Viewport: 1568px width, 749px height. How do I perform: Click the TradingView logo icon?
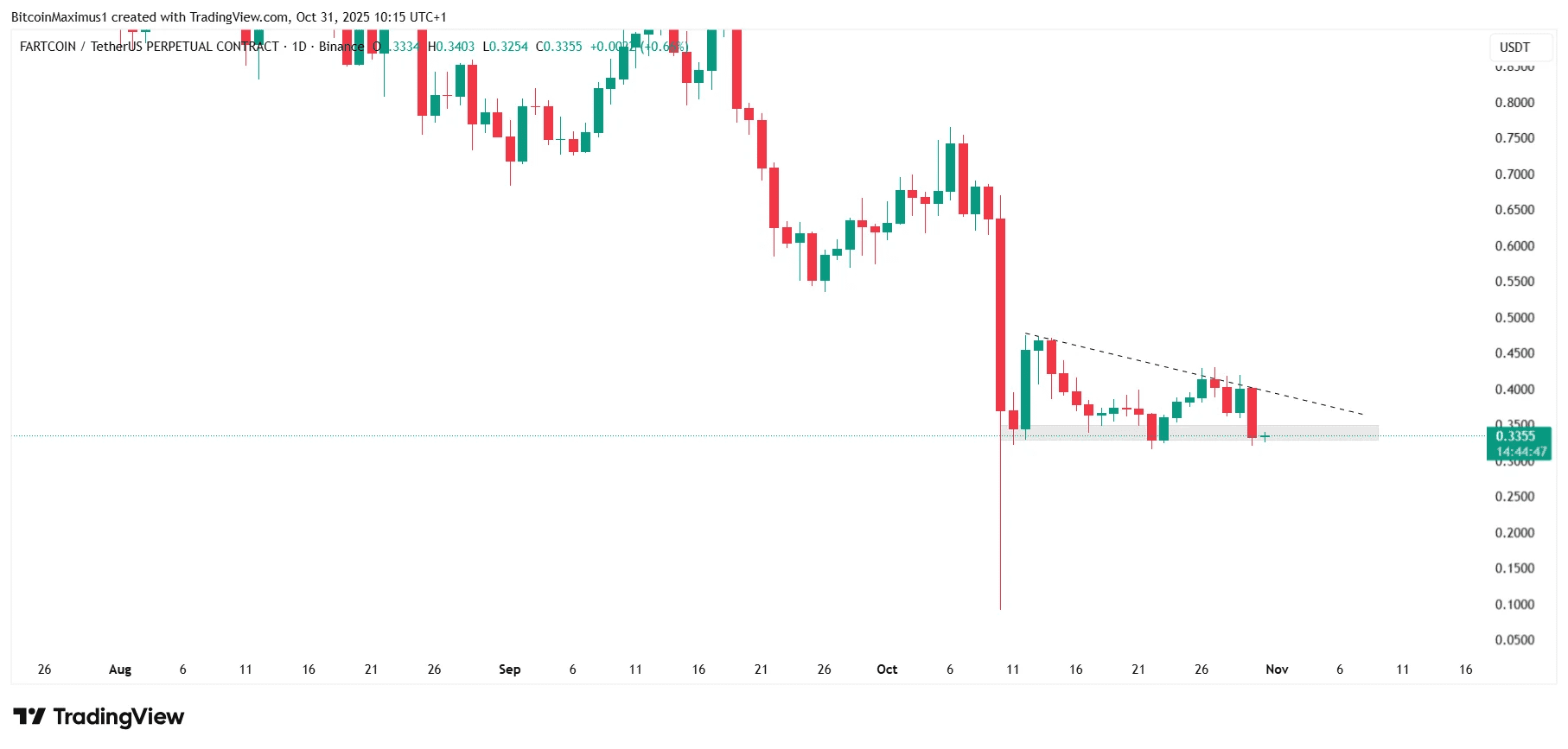tap(29, 716)
